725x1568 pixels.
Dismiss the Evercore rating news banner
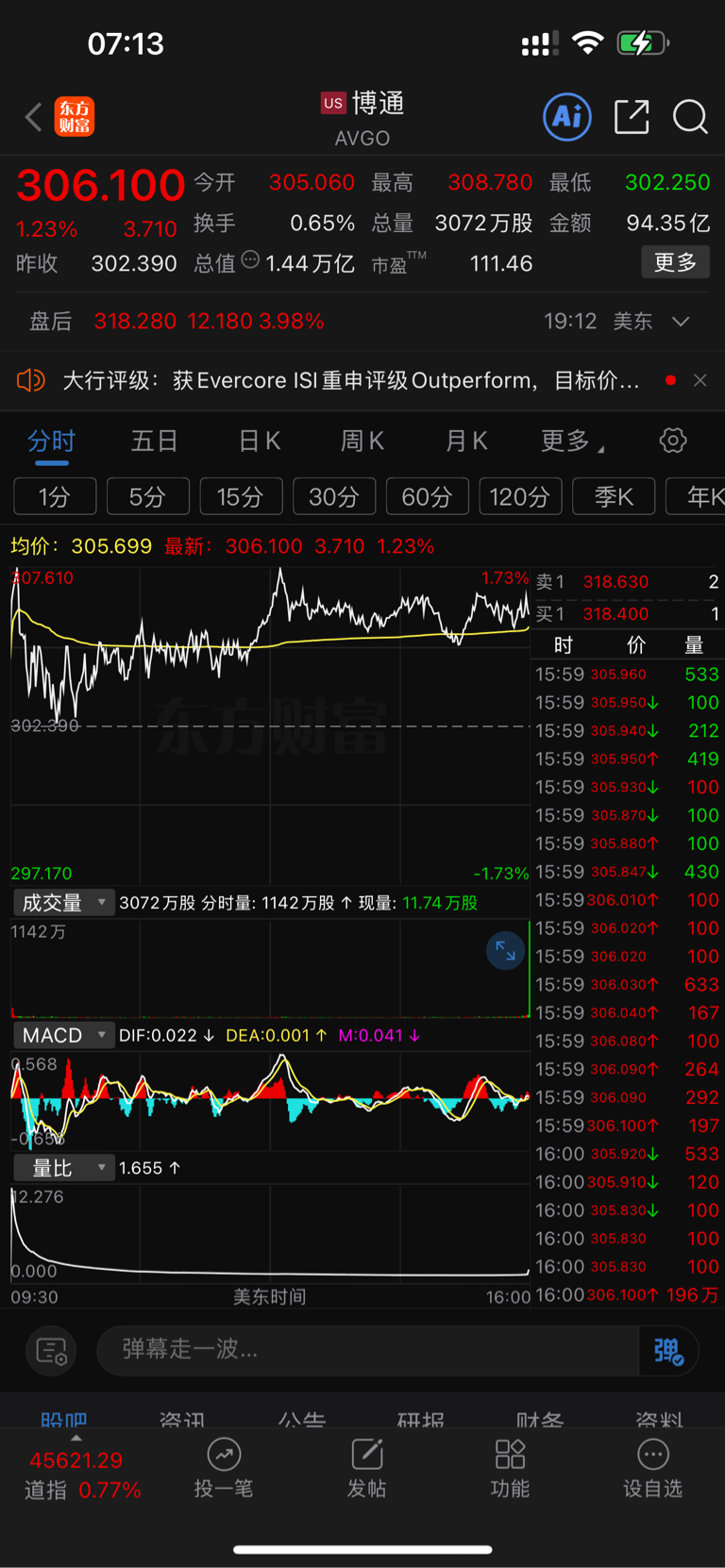click(x=700, y=380)
